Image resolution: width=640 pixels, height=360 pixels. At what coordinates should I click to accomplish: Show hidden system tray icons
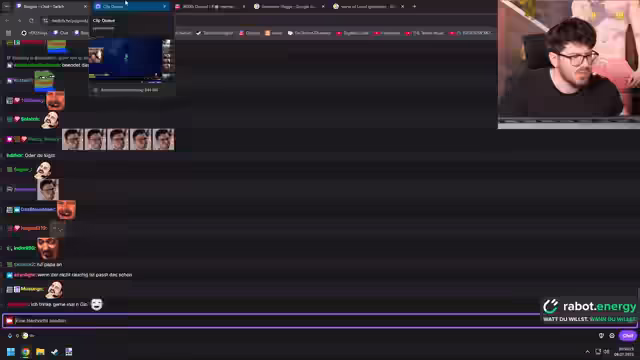click(587, 352)
